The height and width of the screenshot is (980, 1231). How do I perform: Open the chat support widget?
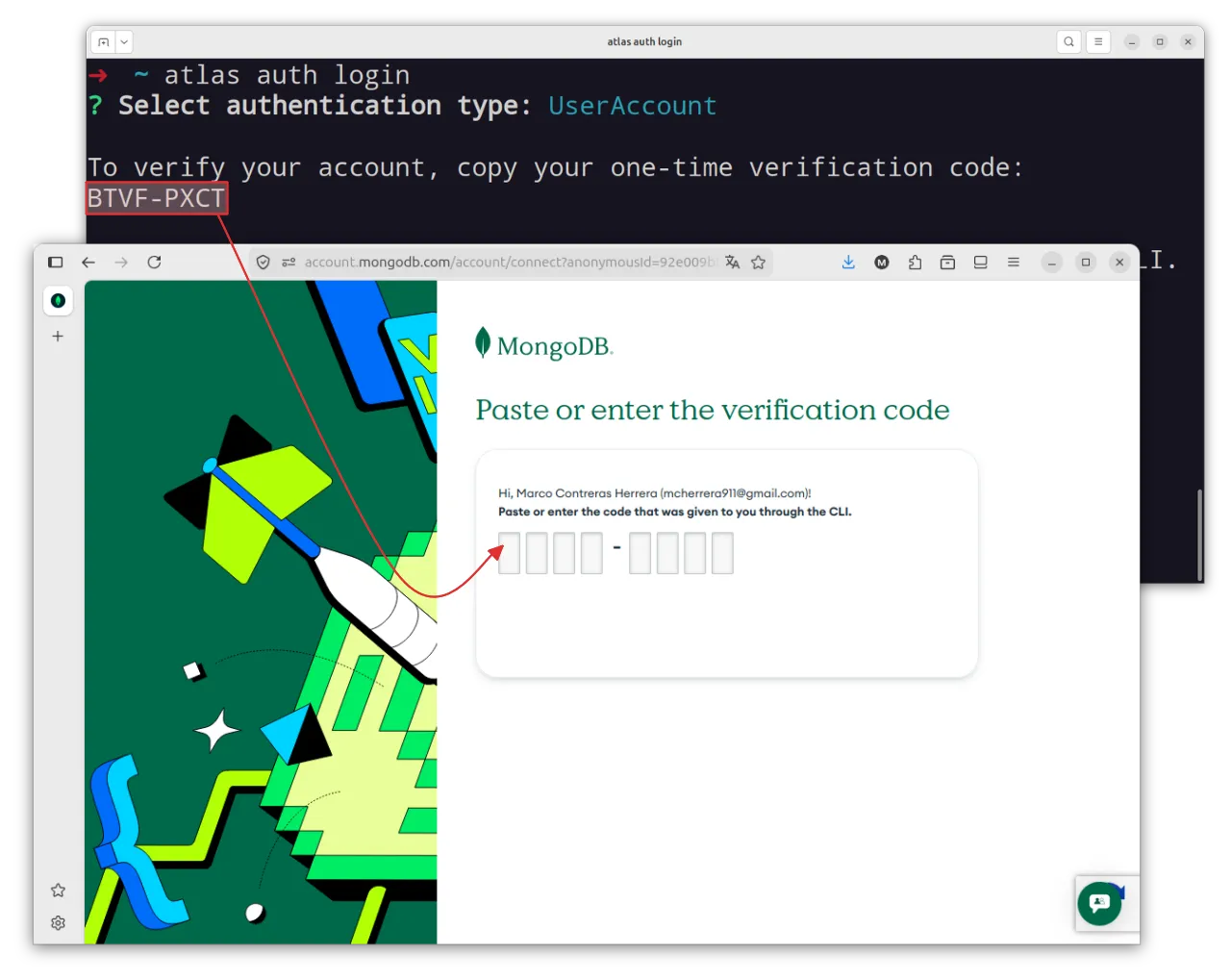tap(1099, 903)
